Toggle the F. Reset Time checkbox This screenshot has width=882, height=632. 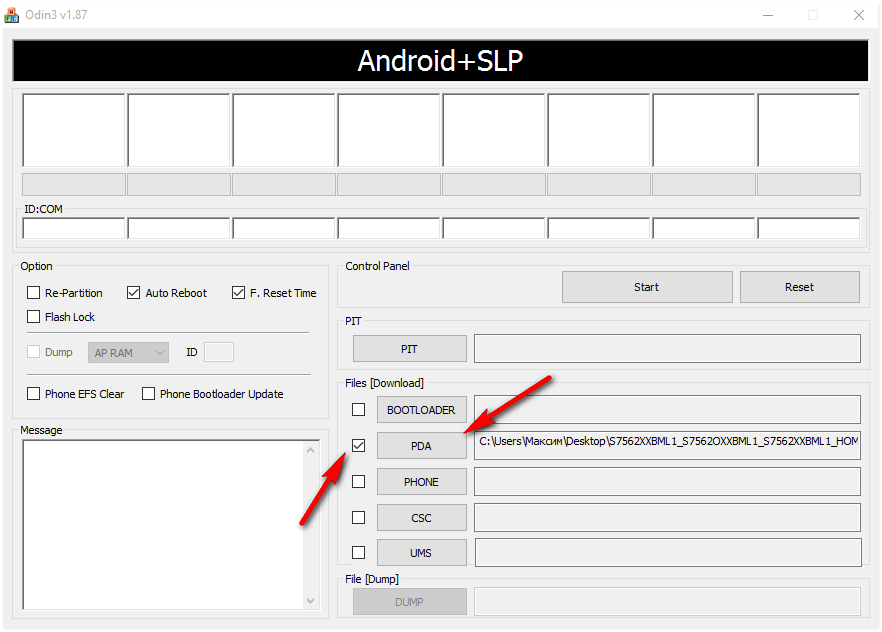pyautogui.click(x=238, y=293)
